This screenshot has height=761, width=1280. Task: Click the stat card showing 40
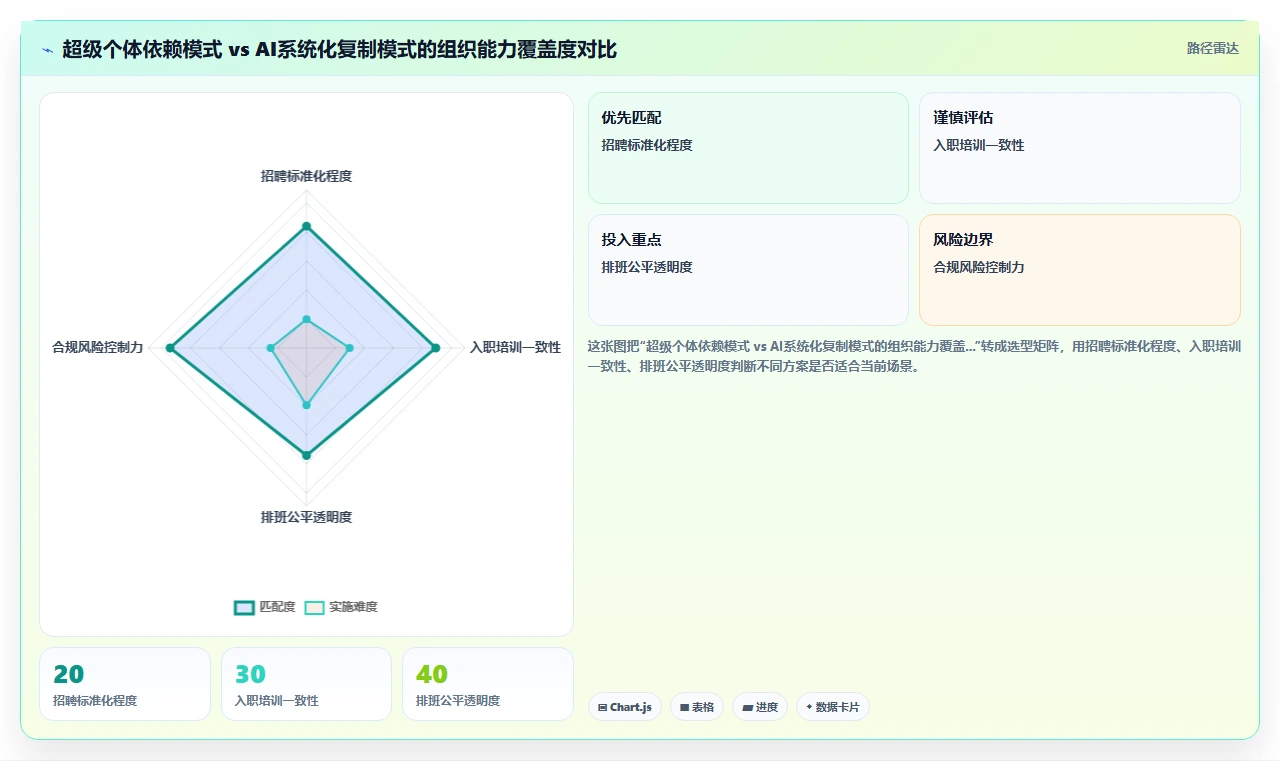pos(488,684)
